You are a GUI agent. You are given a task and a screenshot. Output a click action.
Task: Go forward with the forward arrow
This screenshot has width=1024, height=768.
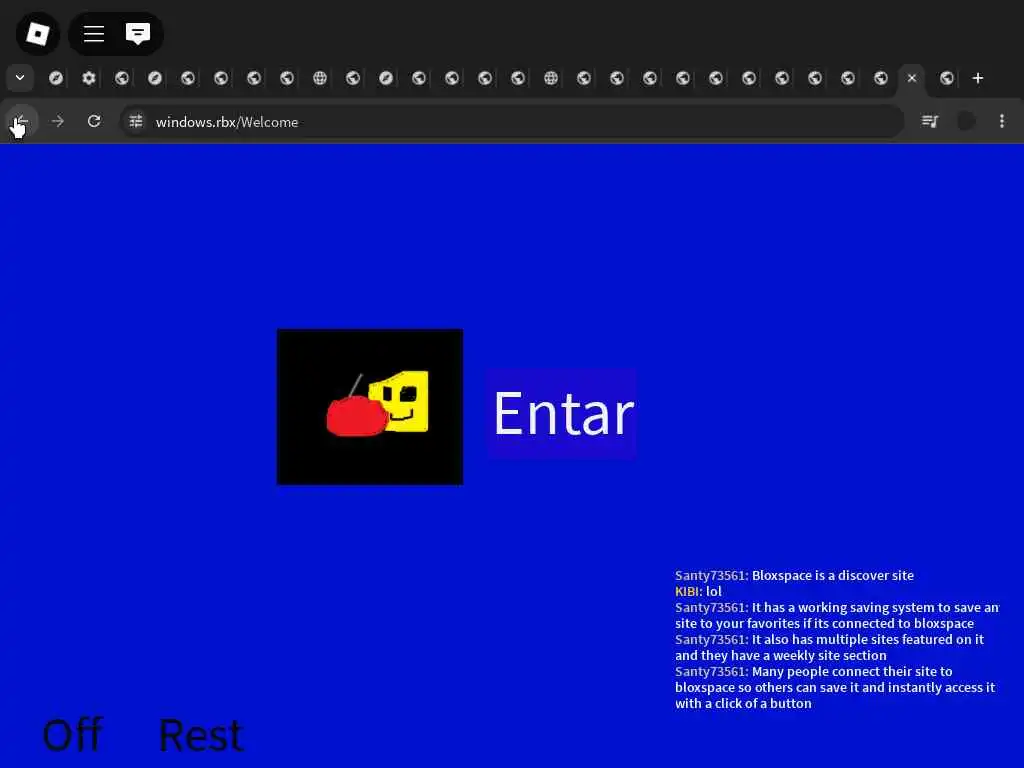coord(57,121)
